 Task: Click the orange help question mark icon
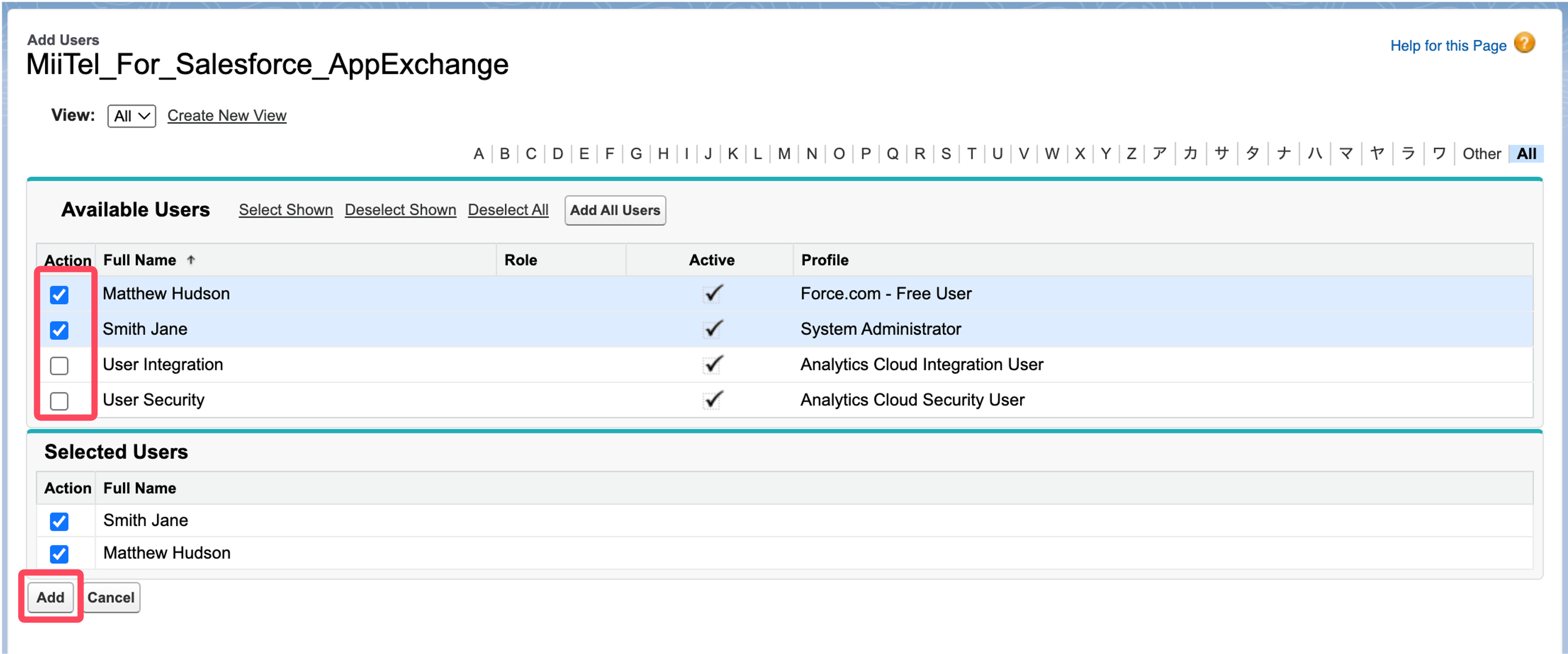point(1525,43)
